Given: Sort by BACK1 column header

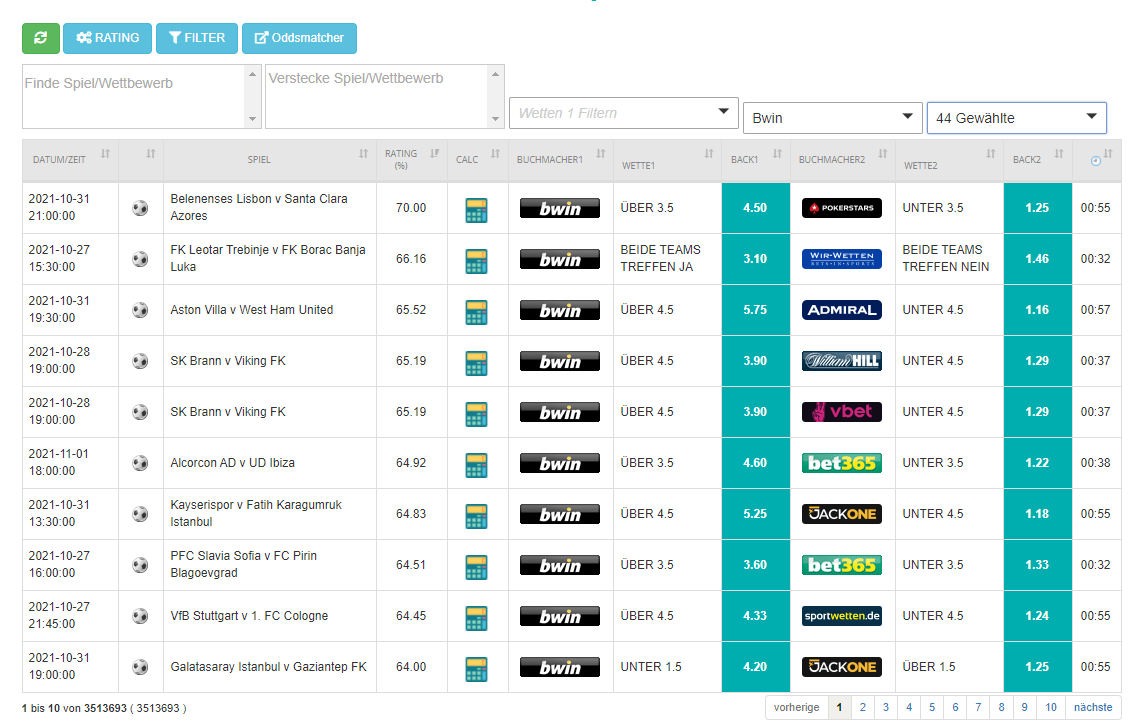Looking at the screenshot, I should pos(756,160).
